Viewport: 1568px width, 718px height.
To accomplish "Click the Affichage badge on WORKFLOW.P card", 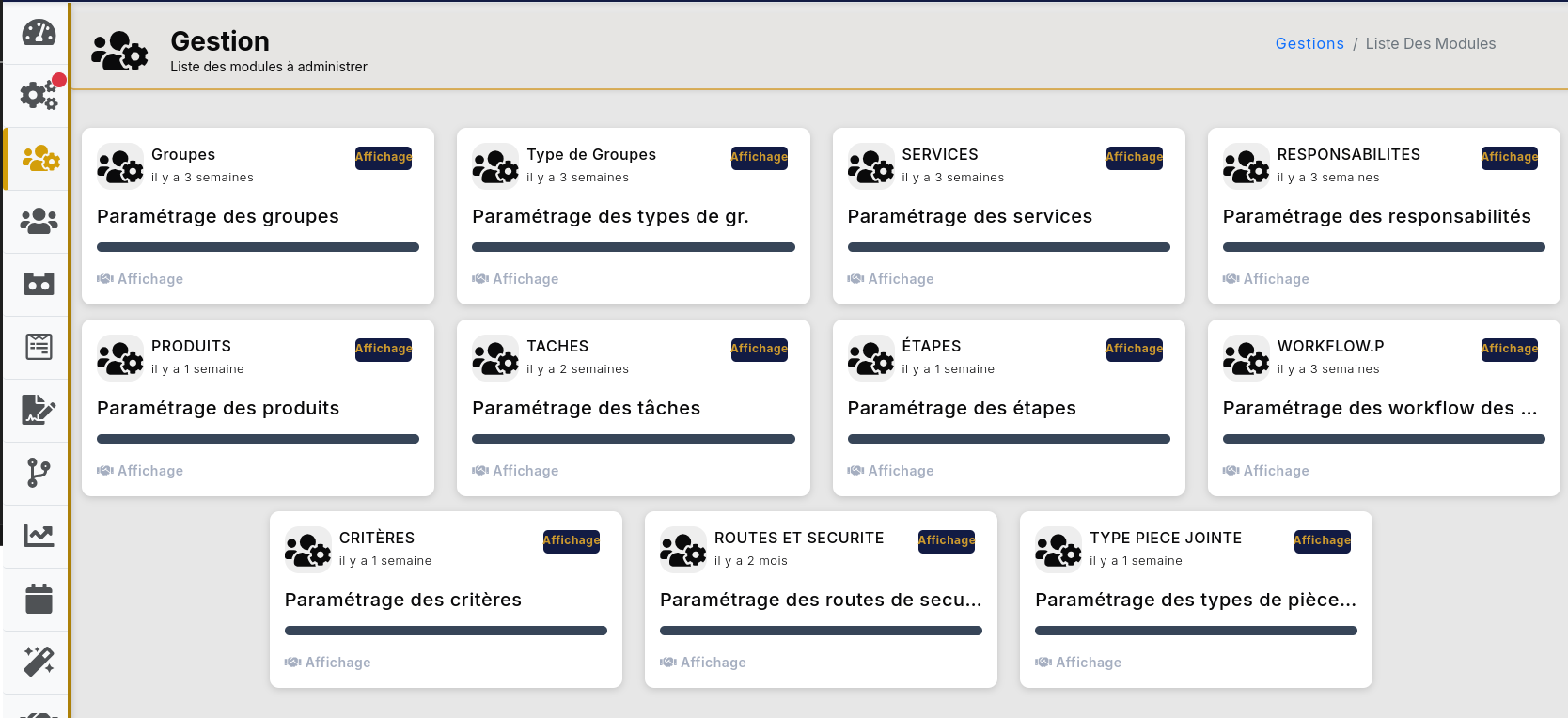I will click(x=1510, y=350).
